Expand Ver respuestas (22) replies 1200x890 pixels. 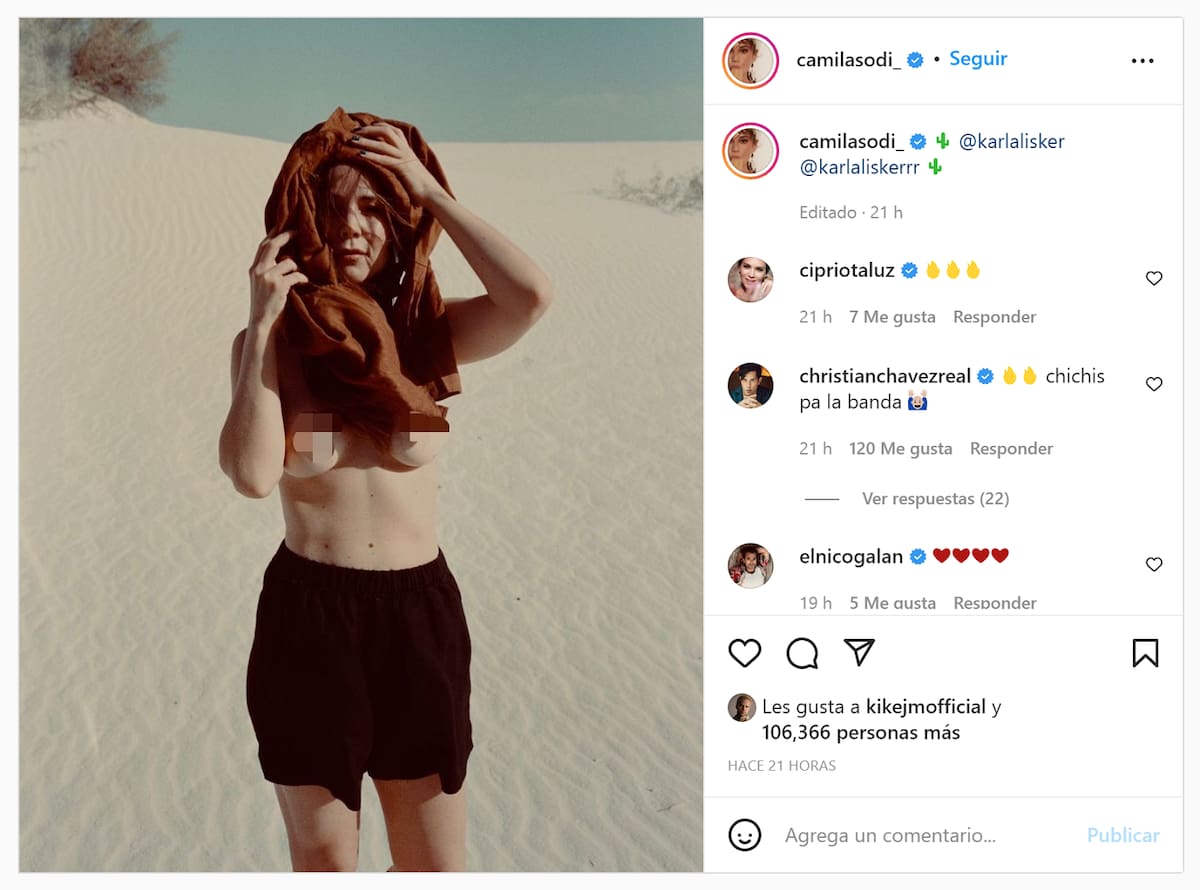935,498
